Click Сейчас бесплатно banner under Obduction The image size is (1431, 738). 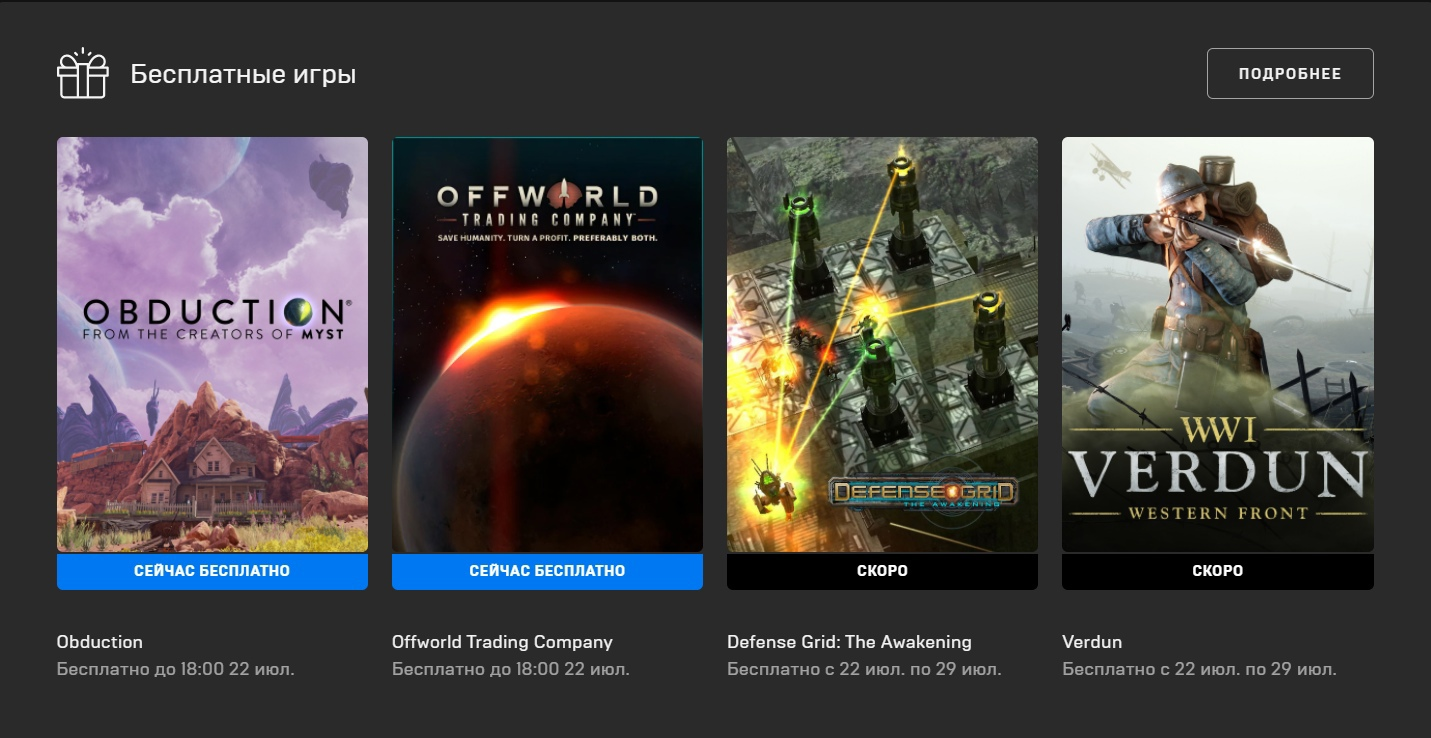(x=212, y=571)
